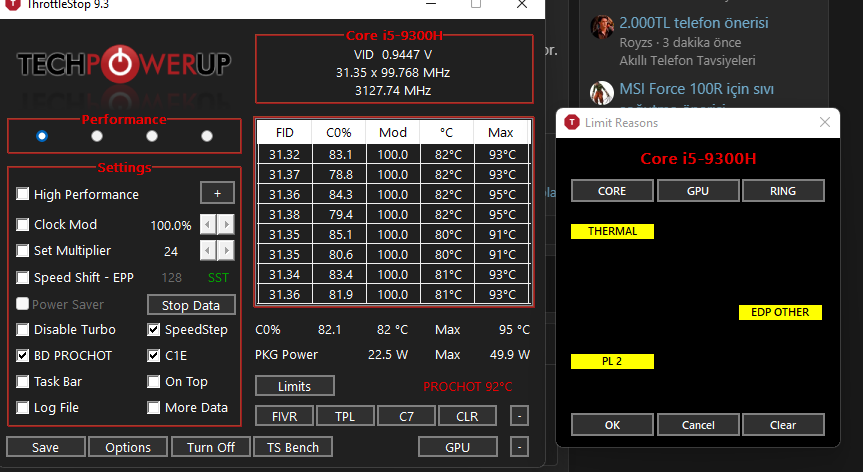Click the GPU header in Limit Reasons
Screen dimensions: 863x472
pyautogui.click(x=698, y=191)
